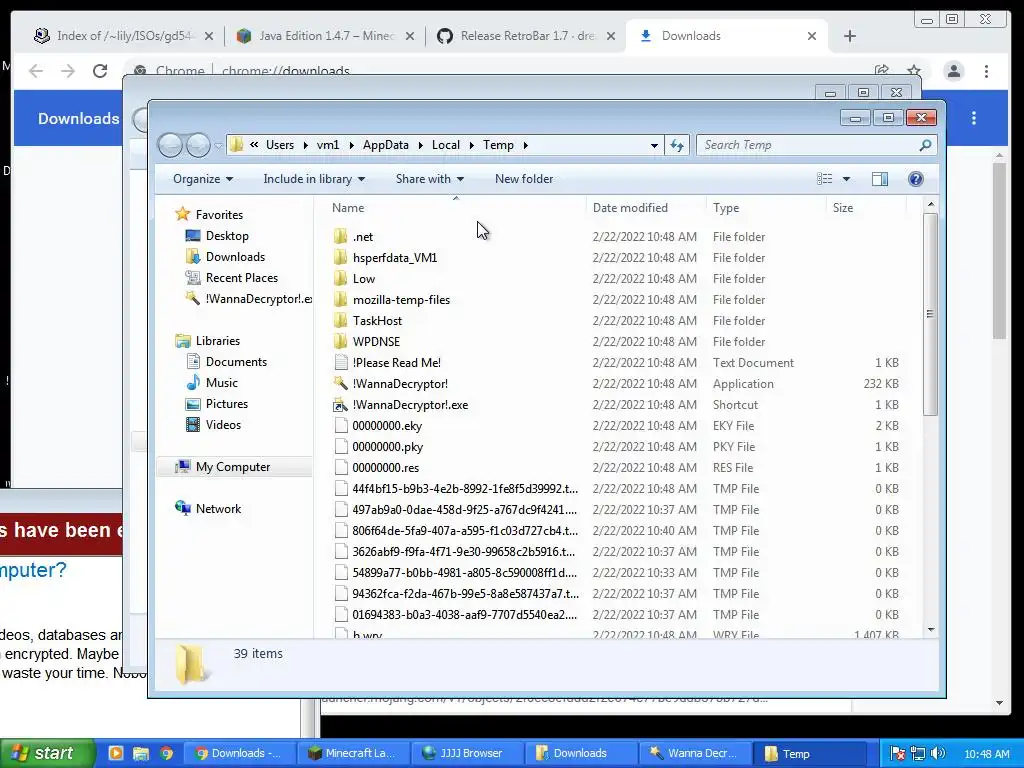
Task: Reload the page in Chrome
Action: [99, 71]
